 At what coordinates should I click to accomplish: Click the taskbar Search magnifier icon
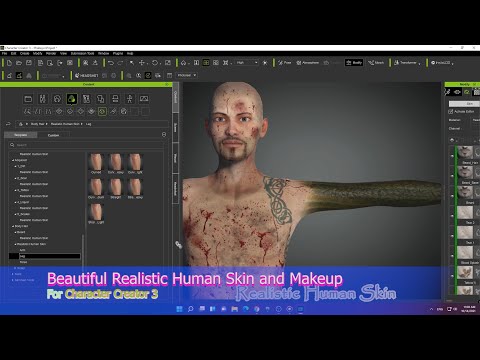pos(190,309)
